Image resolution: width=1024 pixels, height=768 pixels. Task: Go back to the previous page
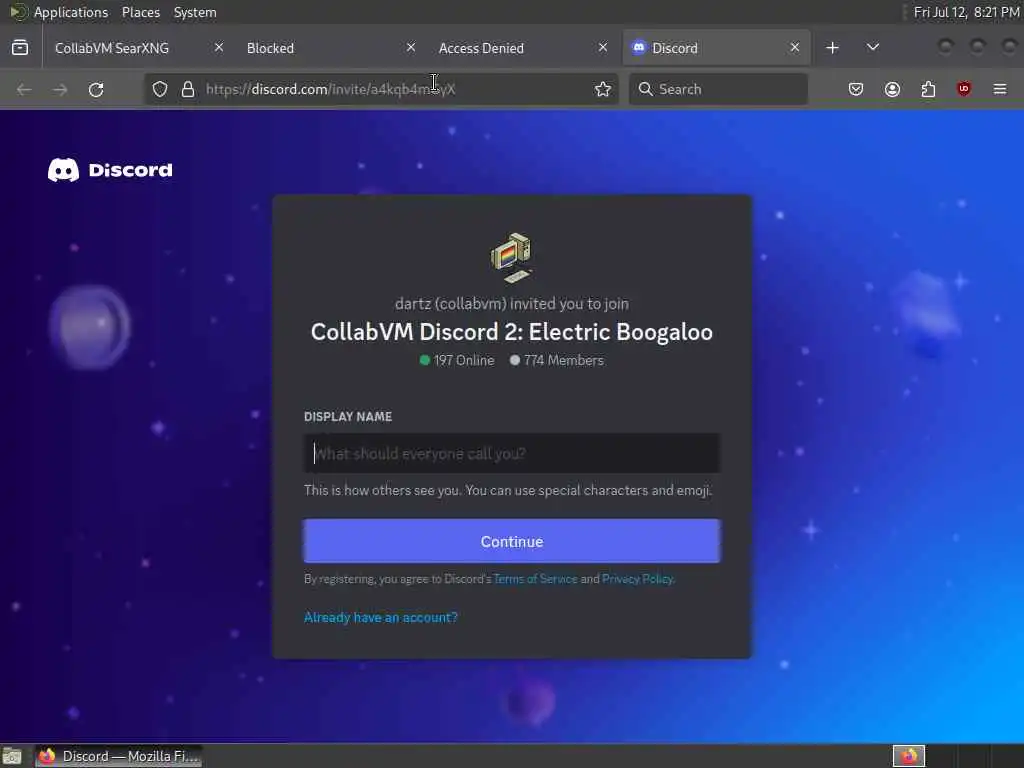coord(24,89)
